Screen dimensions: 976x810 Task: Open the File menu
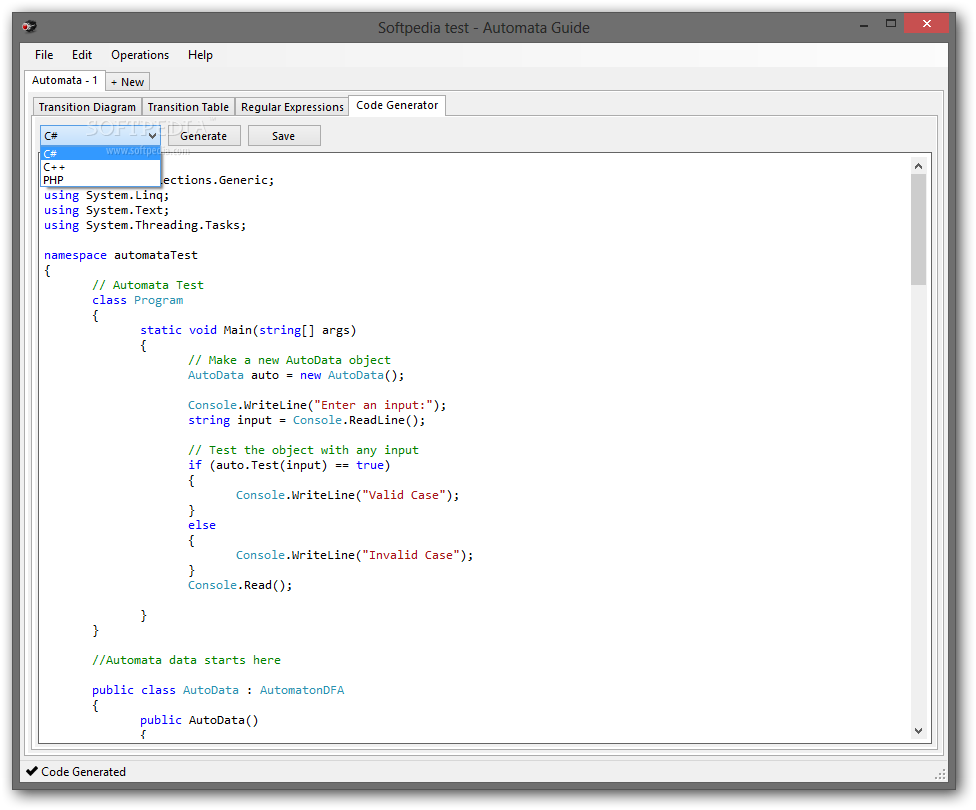44,55
